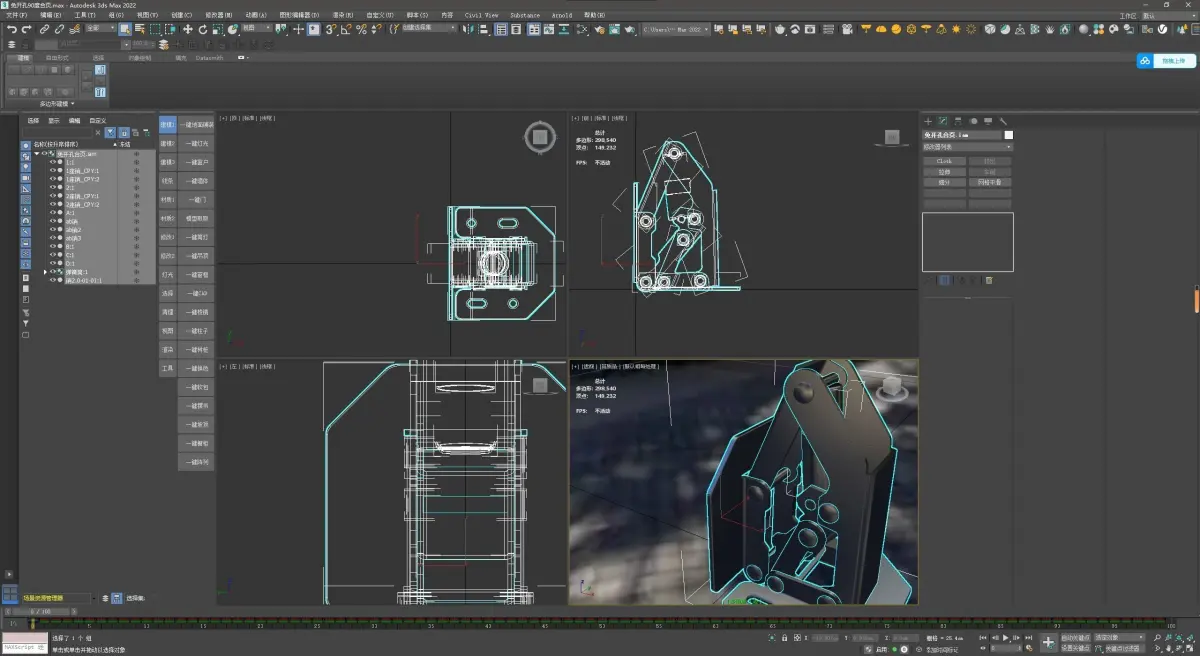Toggle visibility eye of 弹簧簧:1 item

tap(54, 272)
